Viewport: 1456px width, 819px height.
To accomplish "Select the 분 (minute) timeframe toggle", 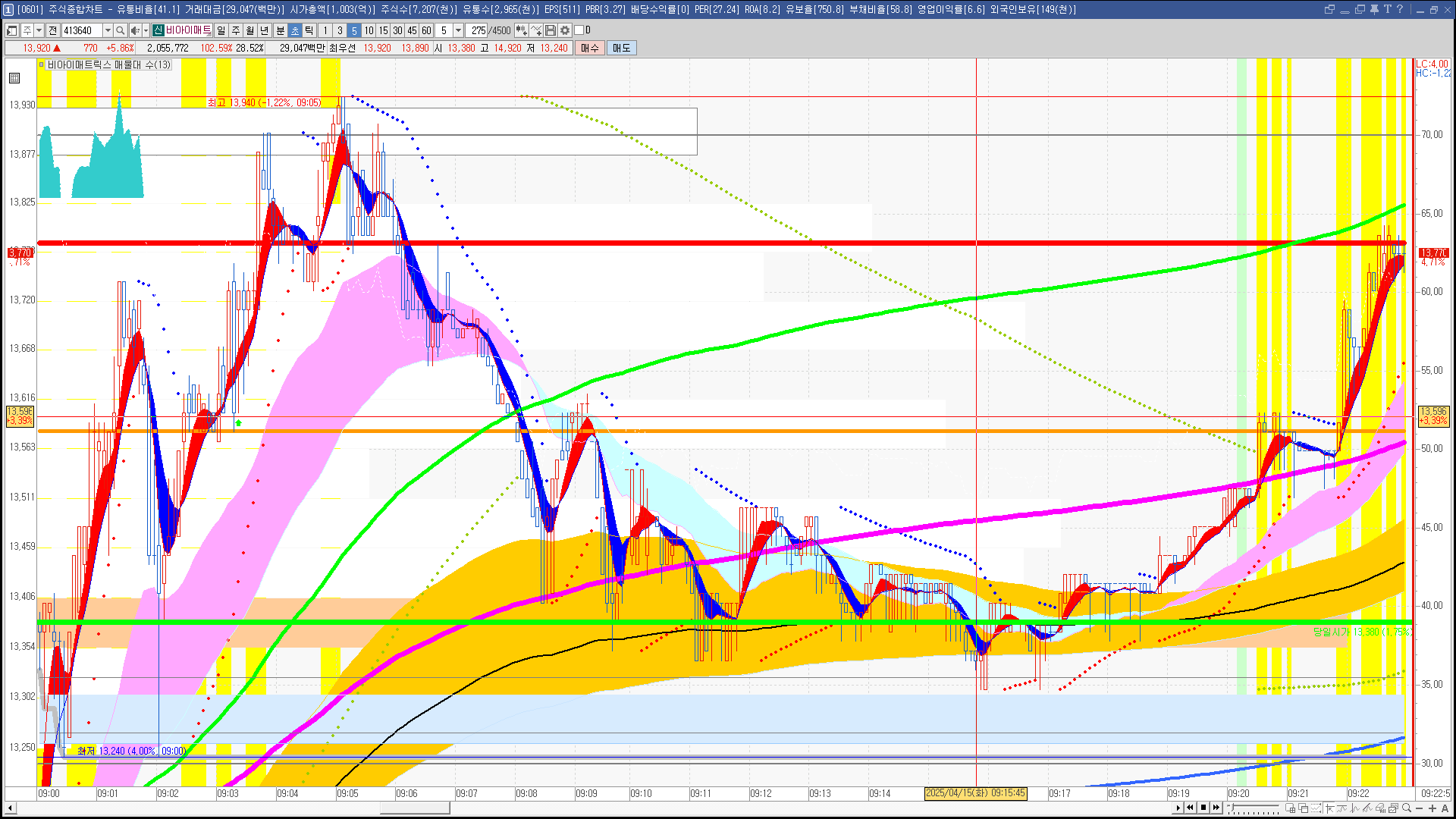I will click(280, 30).
